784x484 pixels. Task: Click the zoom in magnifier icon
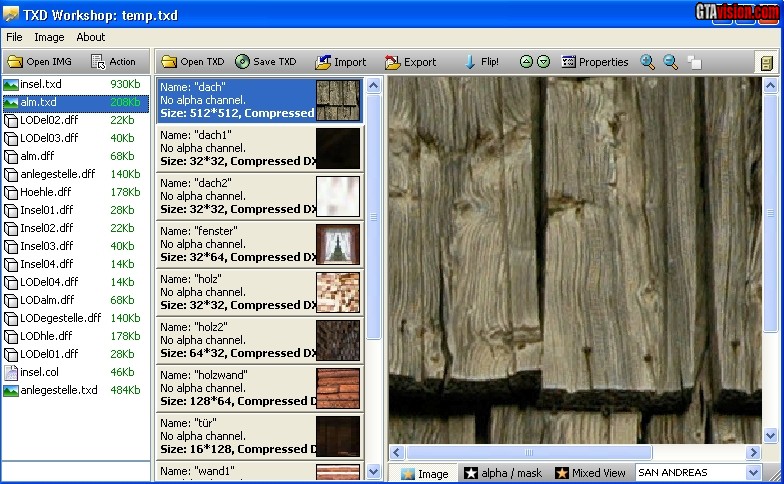click(x=648, y=62)
